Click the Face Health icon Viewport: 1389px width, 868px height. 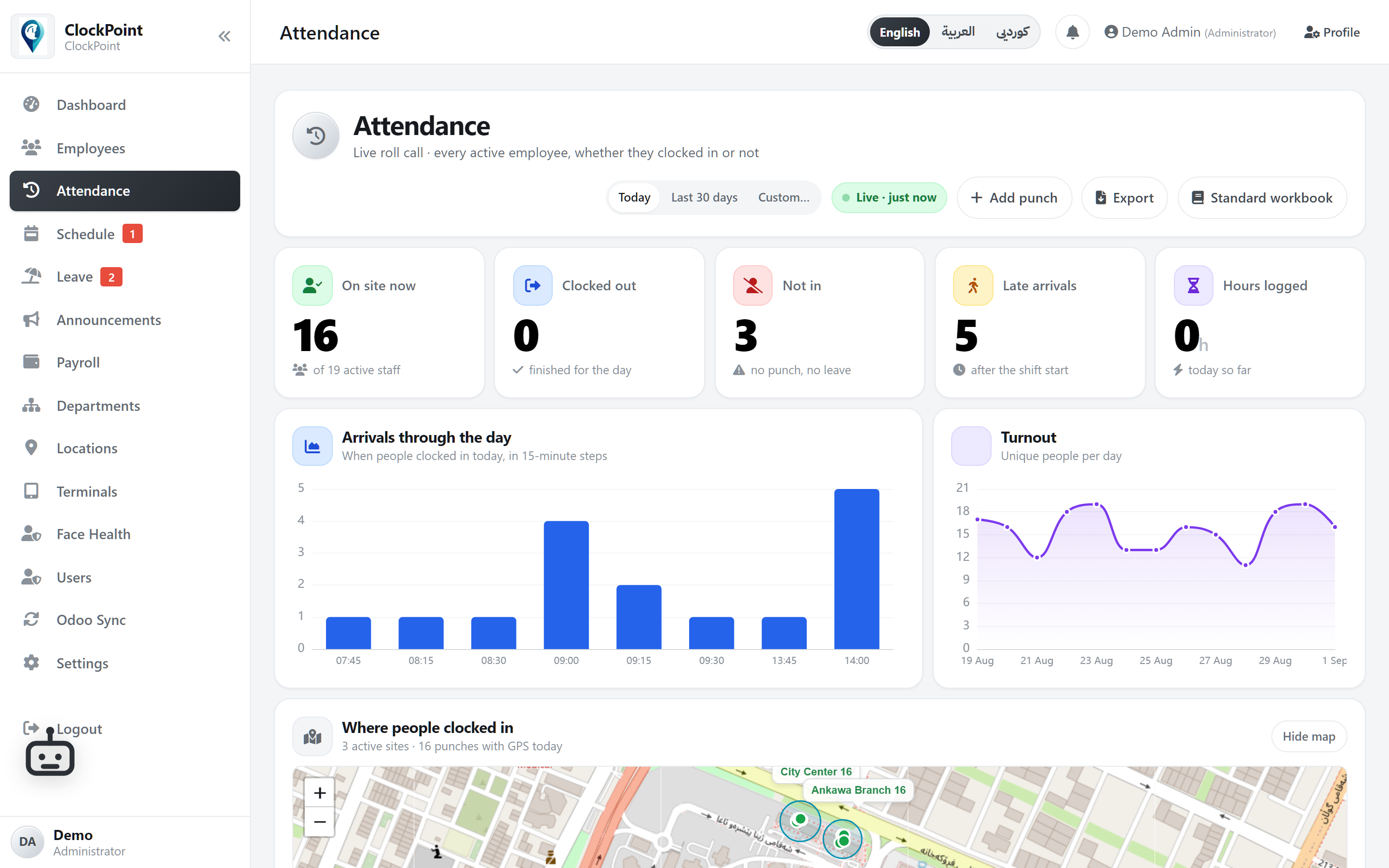[31, 534]
